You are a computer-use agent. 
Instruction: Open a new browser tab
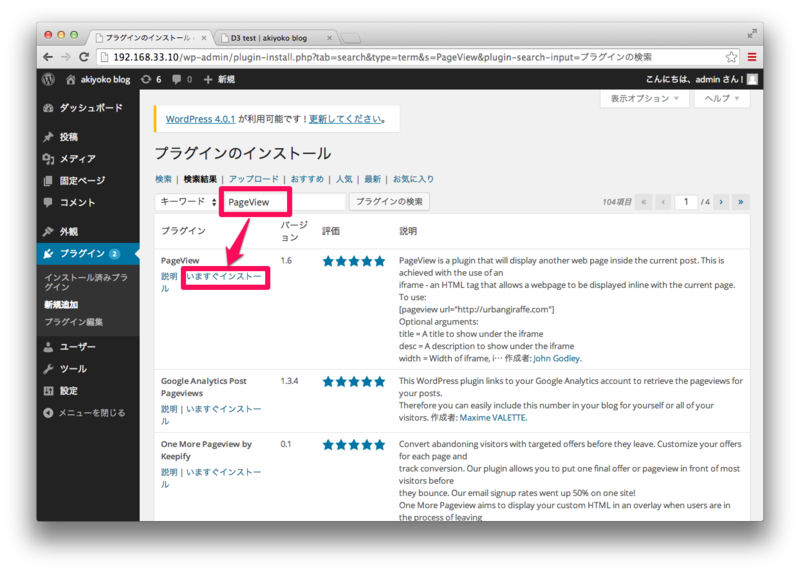351,38
